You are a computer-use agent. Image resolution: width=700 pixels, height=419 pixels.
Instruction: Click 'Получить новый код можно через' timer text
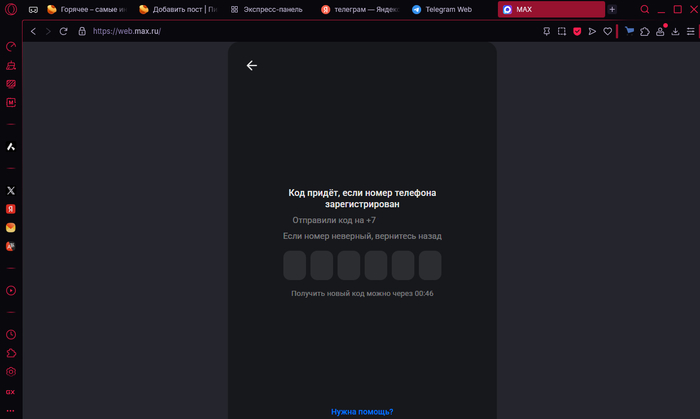(x=362, y=294)
